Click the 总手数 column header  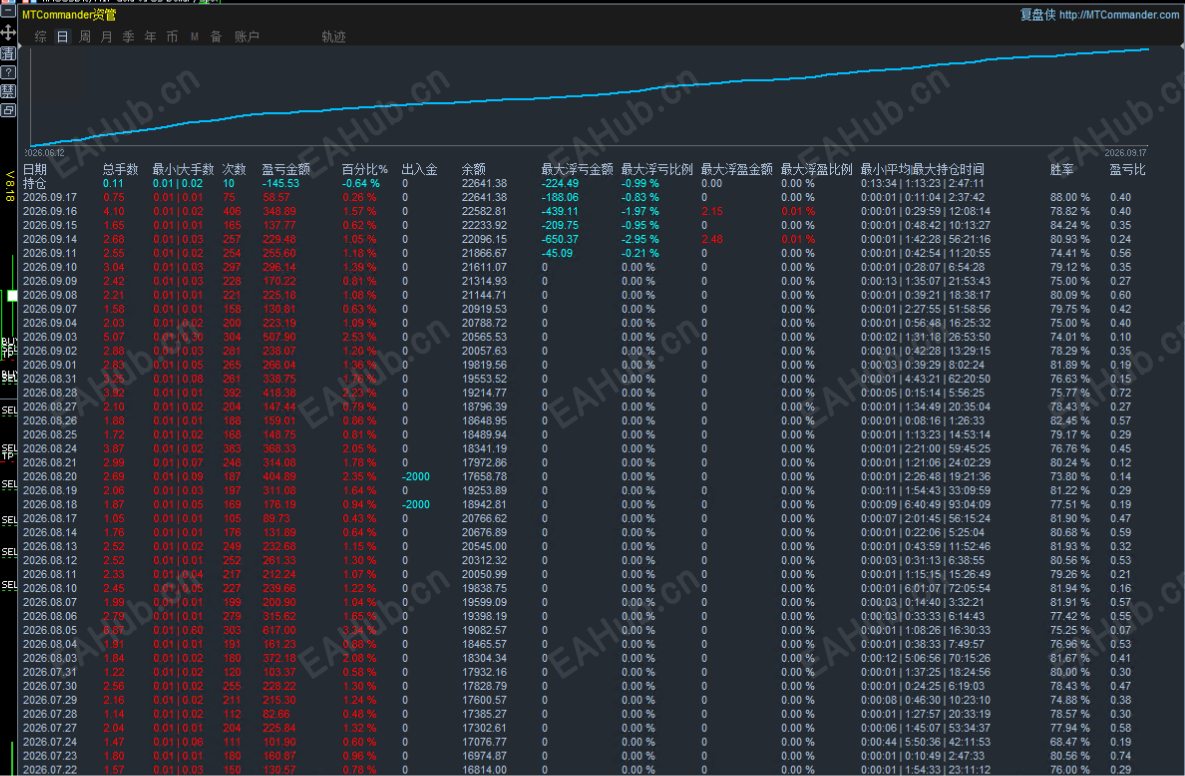point(121,169)
